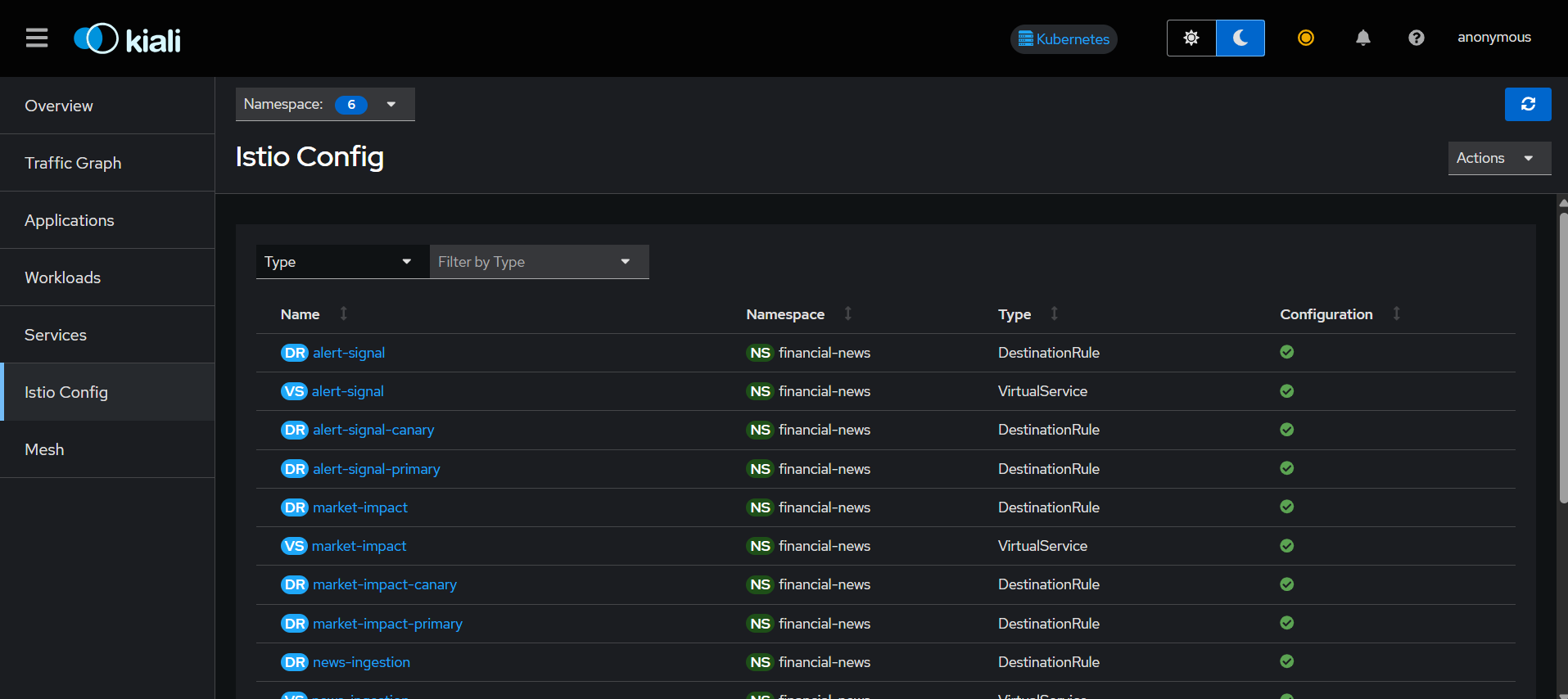Screen dimensions: 1568x699
Task: Go to Traffic Graph page
Action: (73, 163)
